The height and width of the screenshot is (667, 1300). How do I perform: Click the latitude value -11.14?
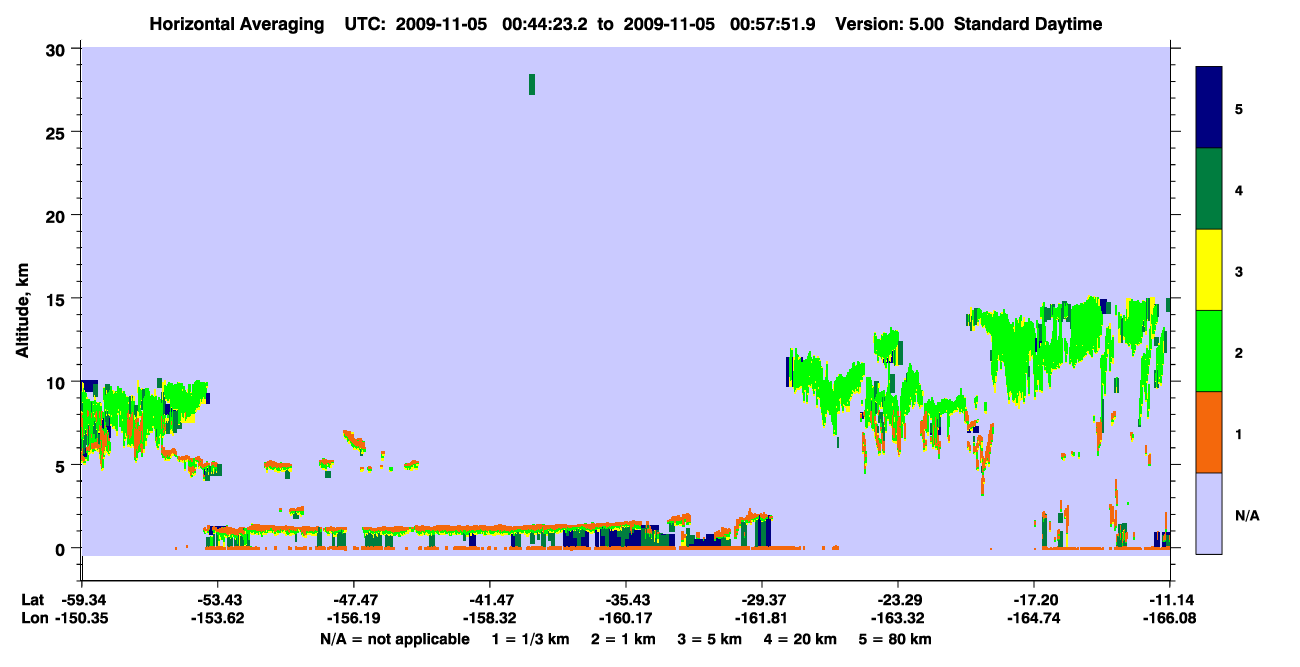pos(1169,600)
